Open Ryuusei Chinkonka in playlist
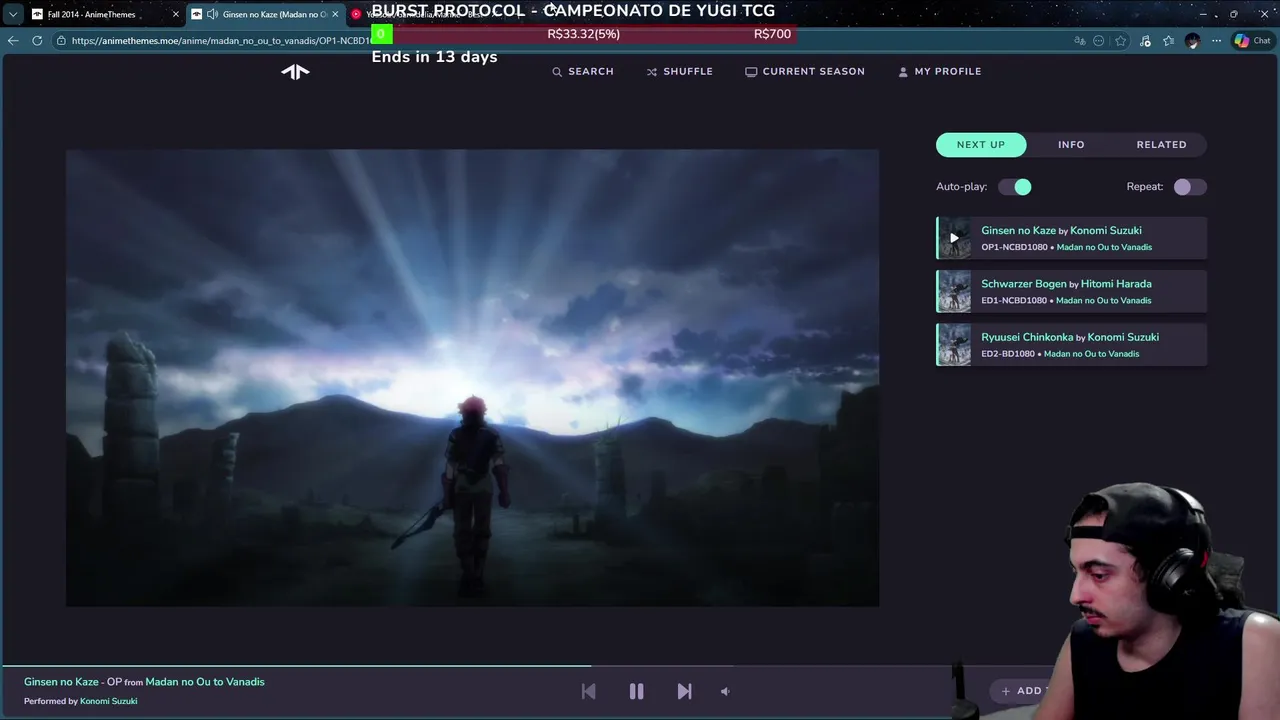Screen dimensions: 1280x720 [x=1027, y=337]
